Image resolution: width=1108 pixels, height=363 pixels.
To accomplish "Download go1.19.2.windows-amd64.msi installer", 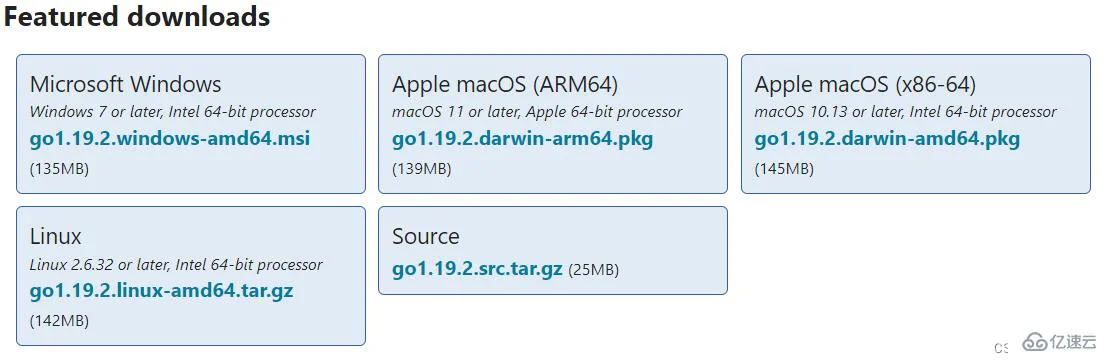I will (x=170, y=138).
